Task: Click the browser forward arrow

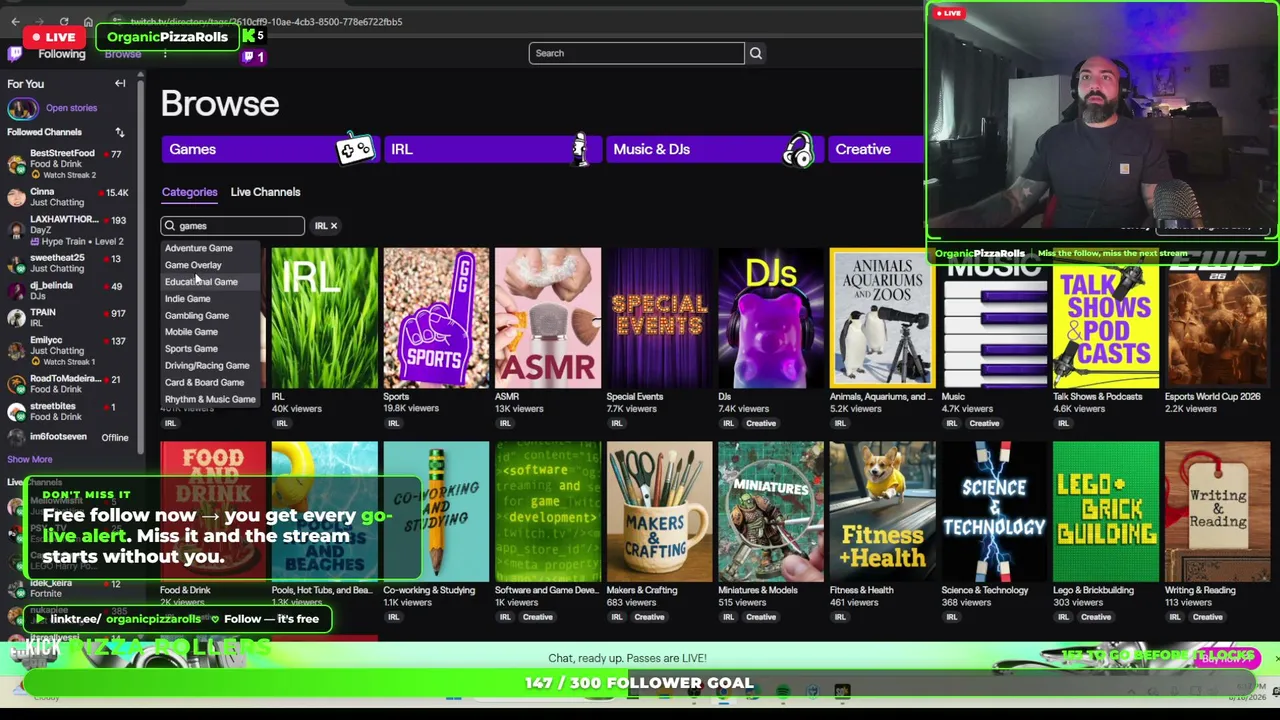Action: 40,22
